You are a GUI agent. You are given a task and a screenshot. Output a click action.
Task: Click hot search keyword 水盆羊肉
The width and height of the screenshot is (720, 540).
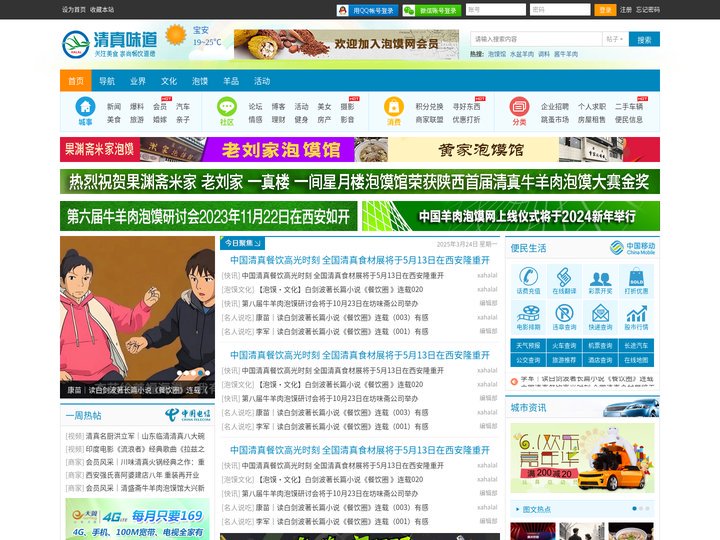[x=522, y=54]
